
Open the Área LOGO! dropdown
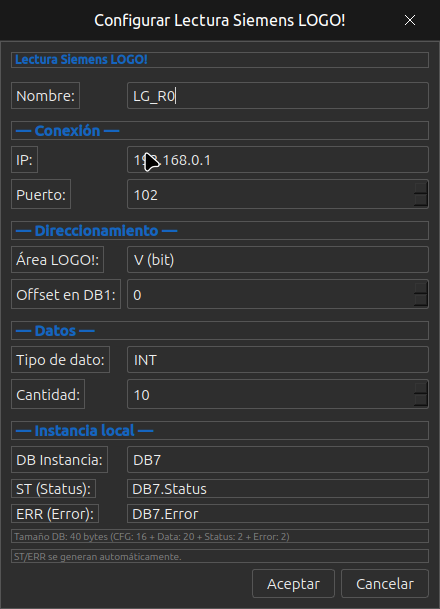coord(278,259)
